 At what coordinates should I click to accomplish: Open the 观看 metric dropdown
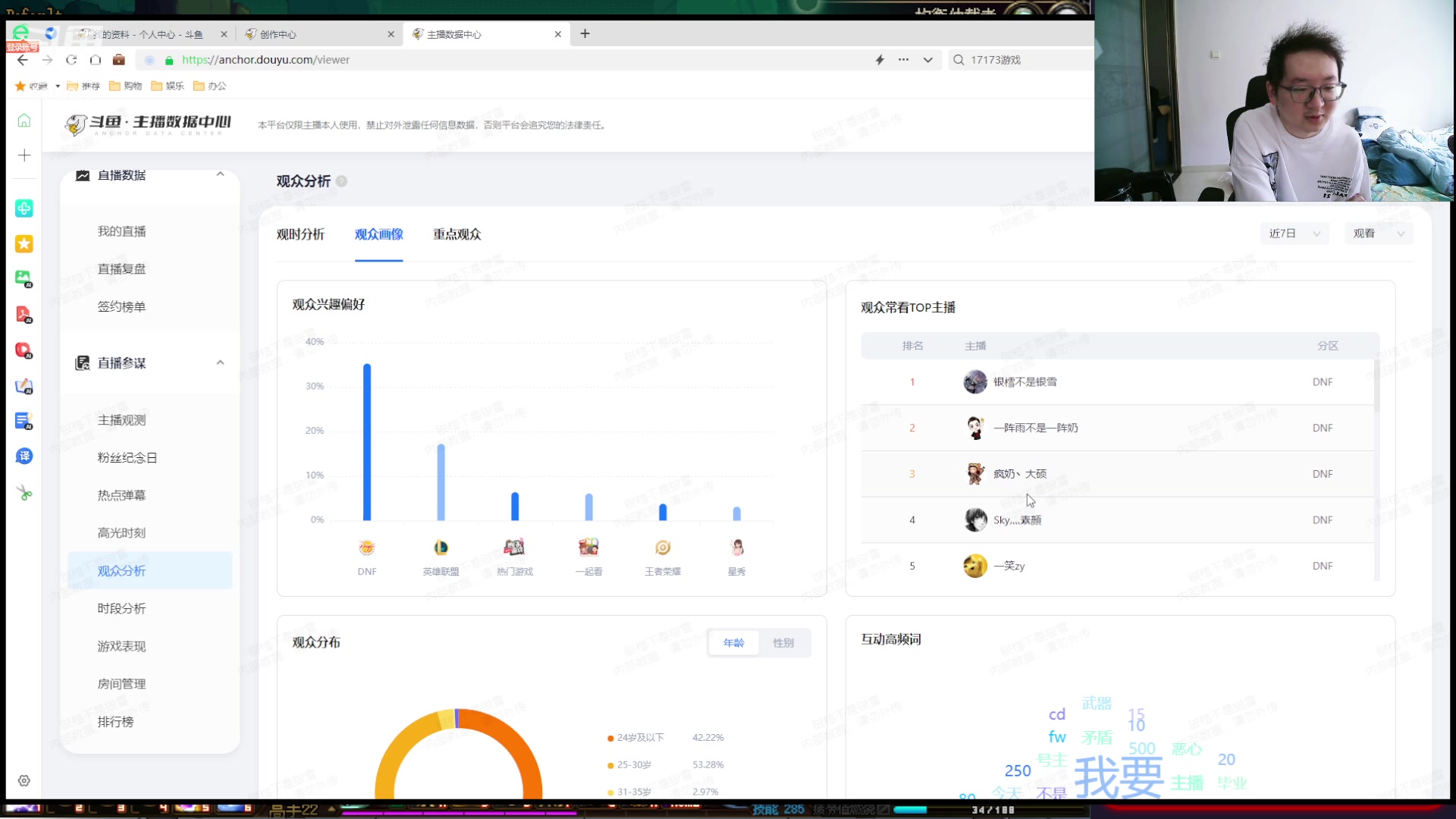[1379, 234]
